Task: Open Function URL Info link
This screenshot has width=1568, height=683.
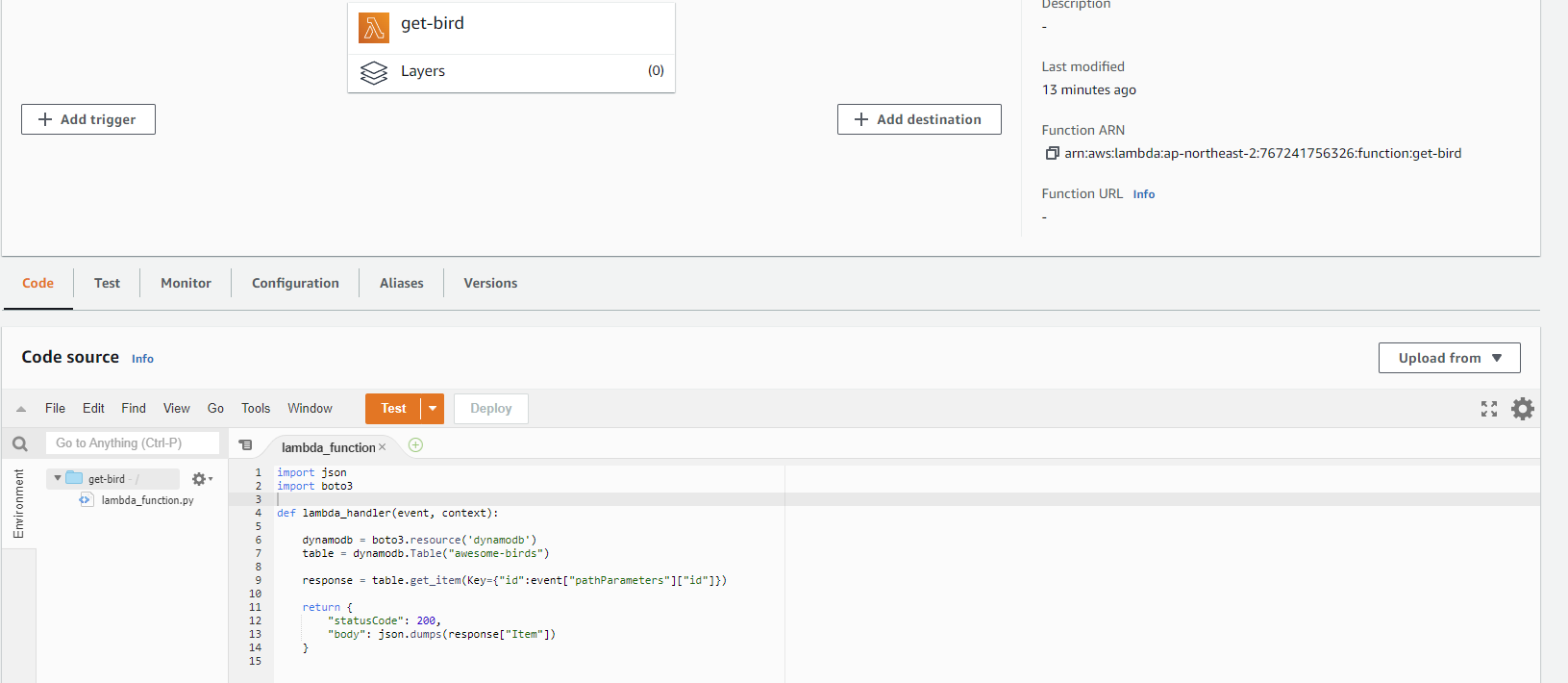Action: 1144,194
